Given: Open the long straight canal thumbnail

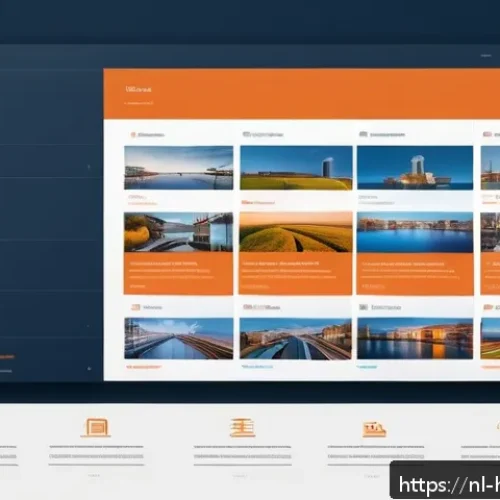Looking at the screenshot, I should coord(179,338).
